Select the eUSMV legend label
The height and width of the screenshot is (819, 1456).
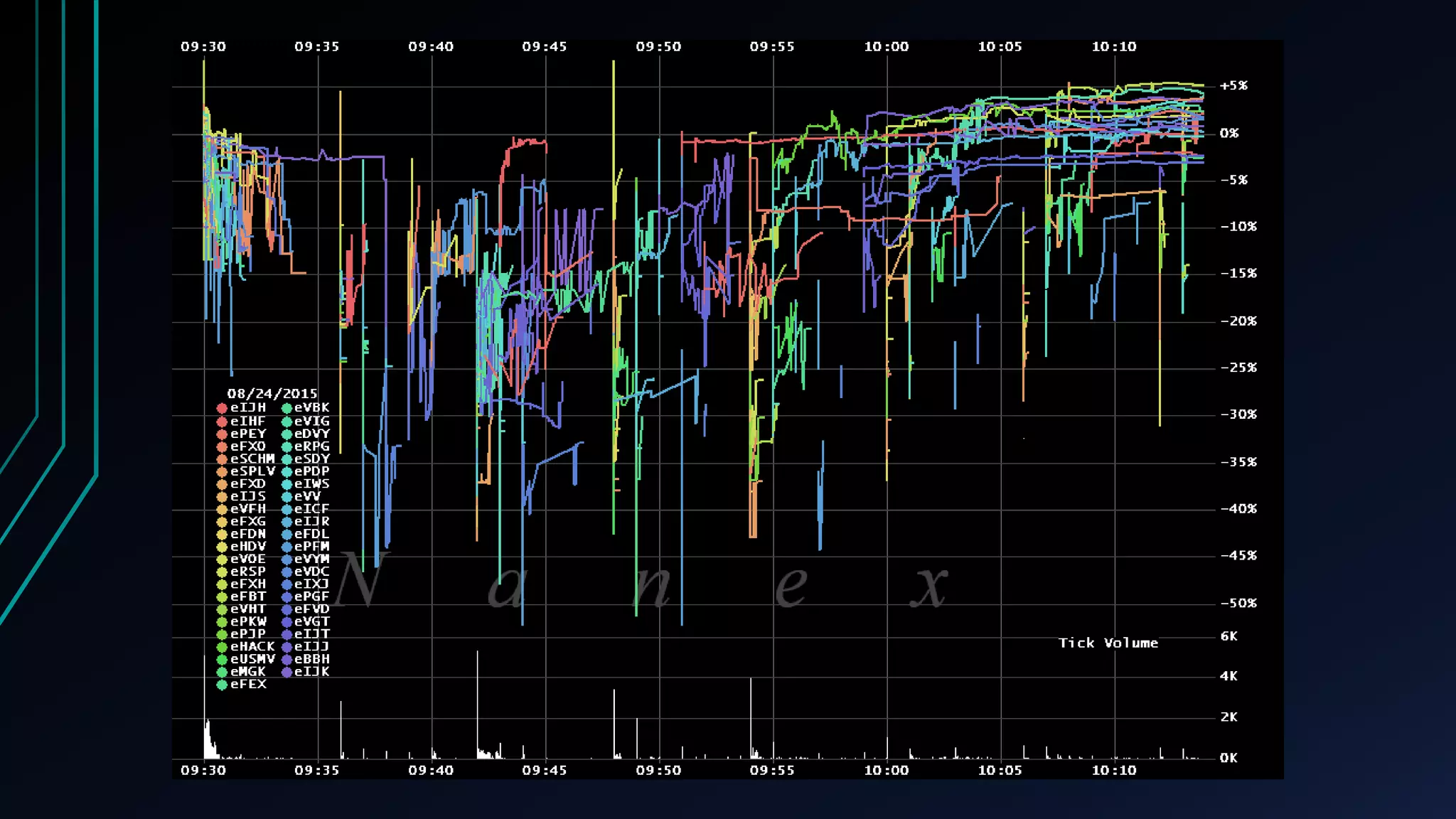point(252,659)
